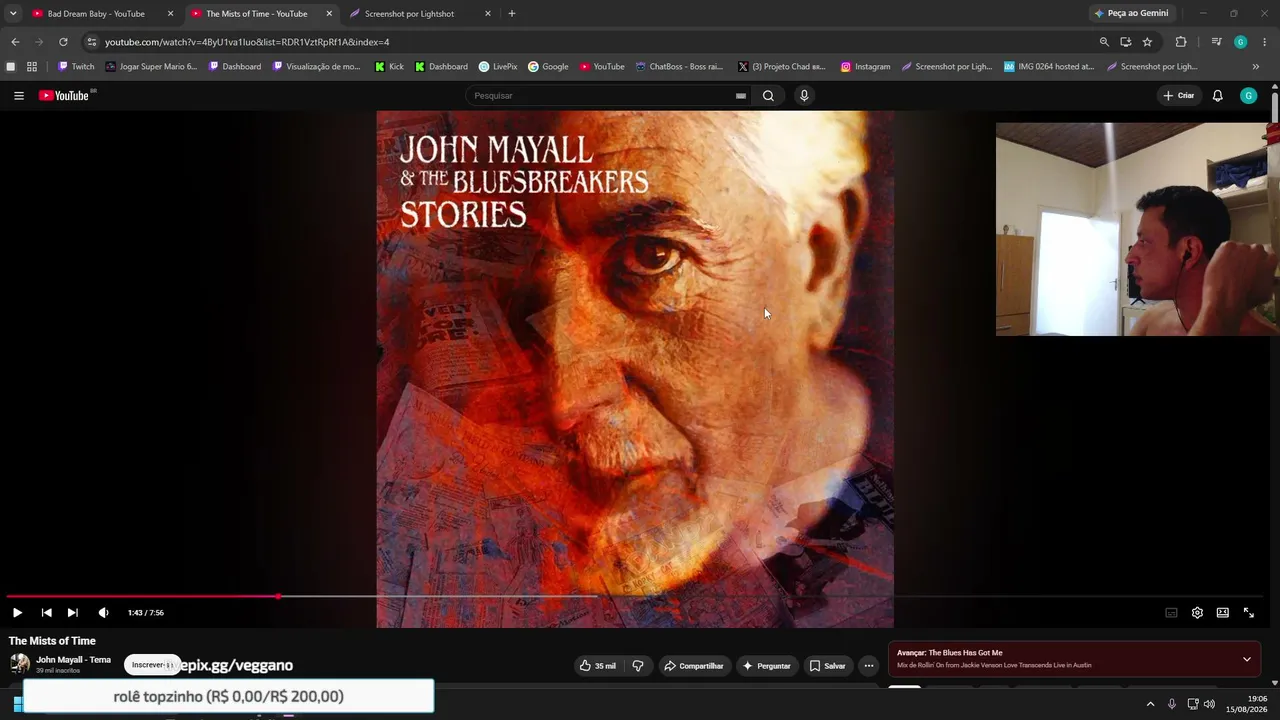
Task: Click the Perguntar ask button
Action: click(x=767, y=666)
